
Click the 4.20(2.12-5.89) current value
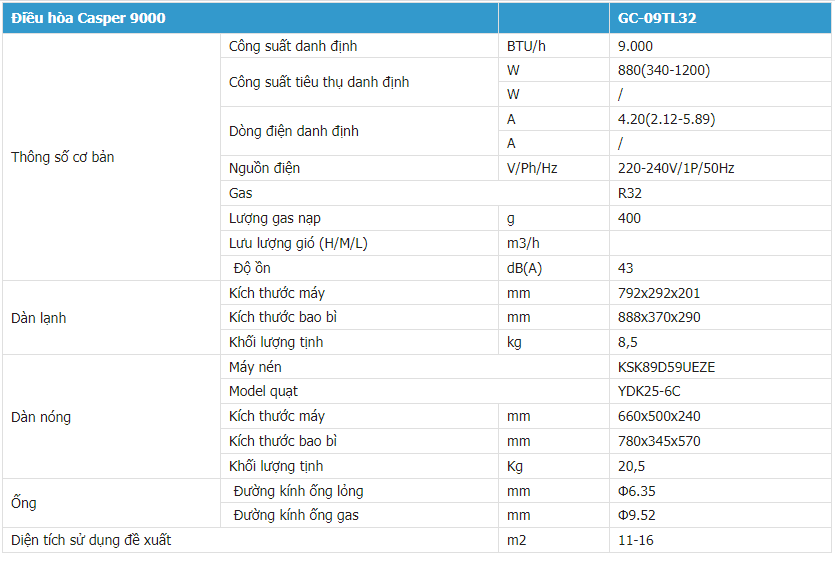[x=666, y=119]
